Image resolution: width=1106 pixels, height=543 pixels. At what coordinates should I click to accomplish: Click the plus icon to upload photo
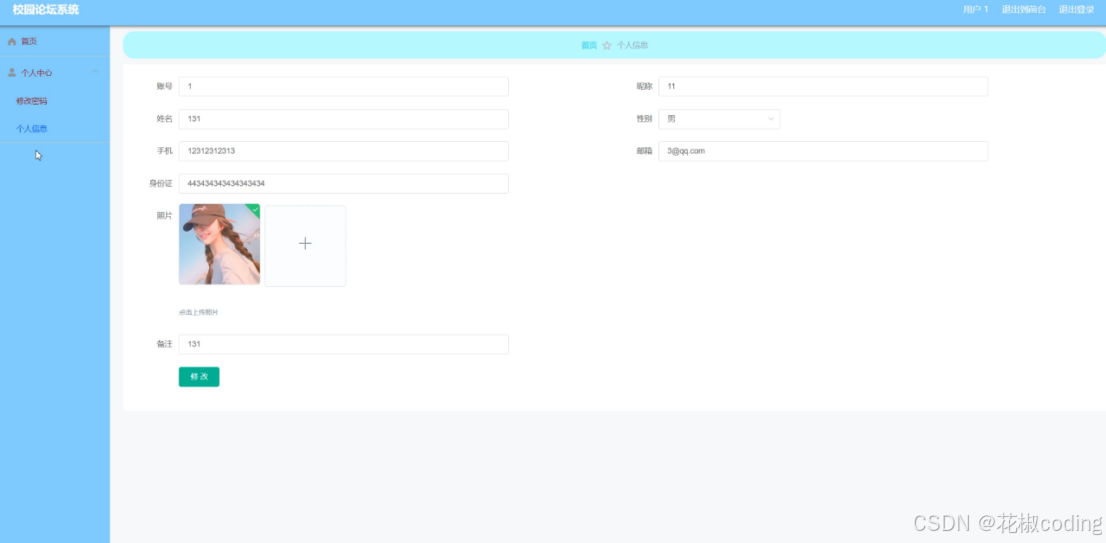coord(305,243)
